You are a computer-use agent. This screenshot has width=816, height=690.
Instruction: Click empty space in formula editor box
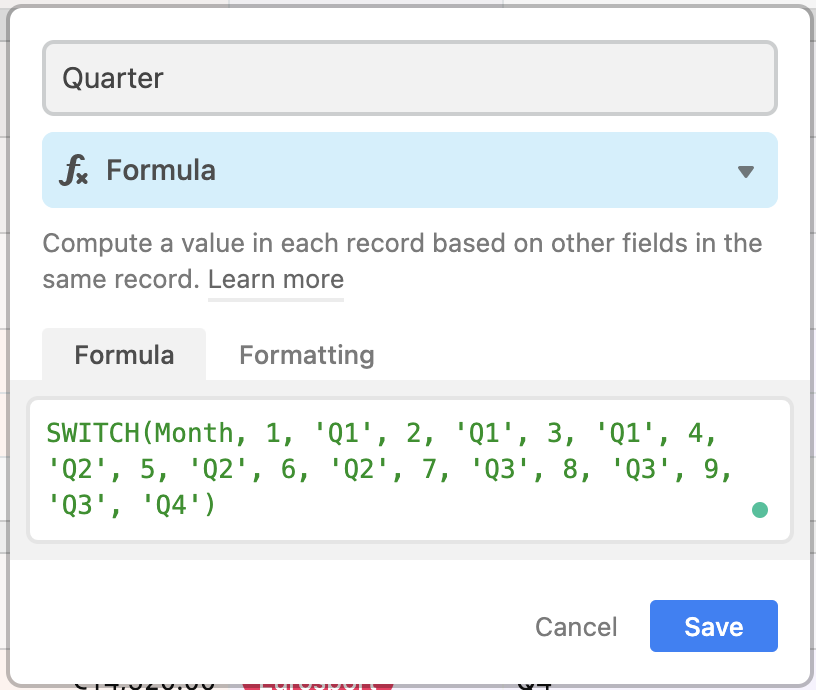pyautogui.click(x=480, y=508)
